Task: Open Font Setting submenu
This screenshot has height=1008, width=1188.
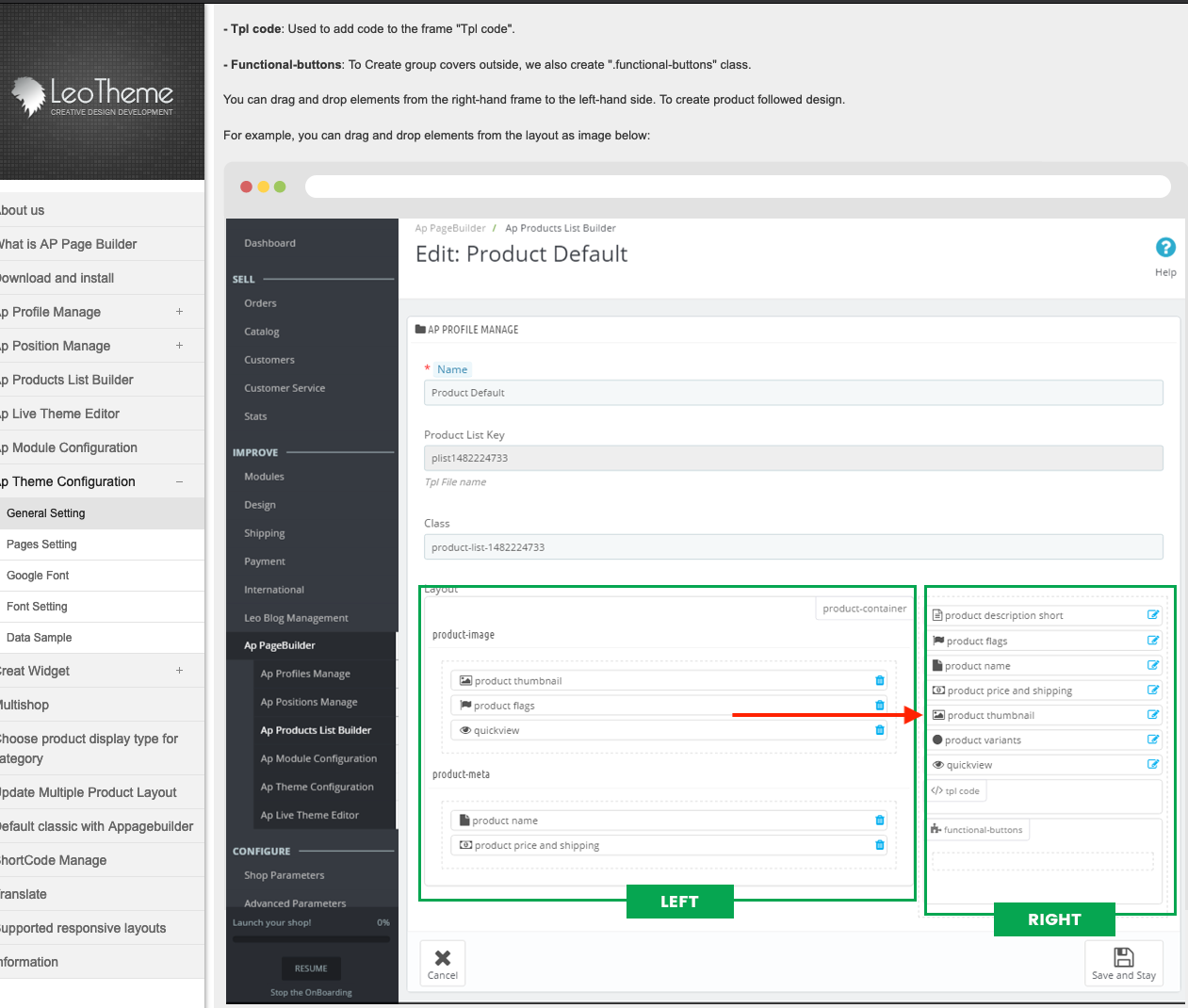Action: click(102, 607)
